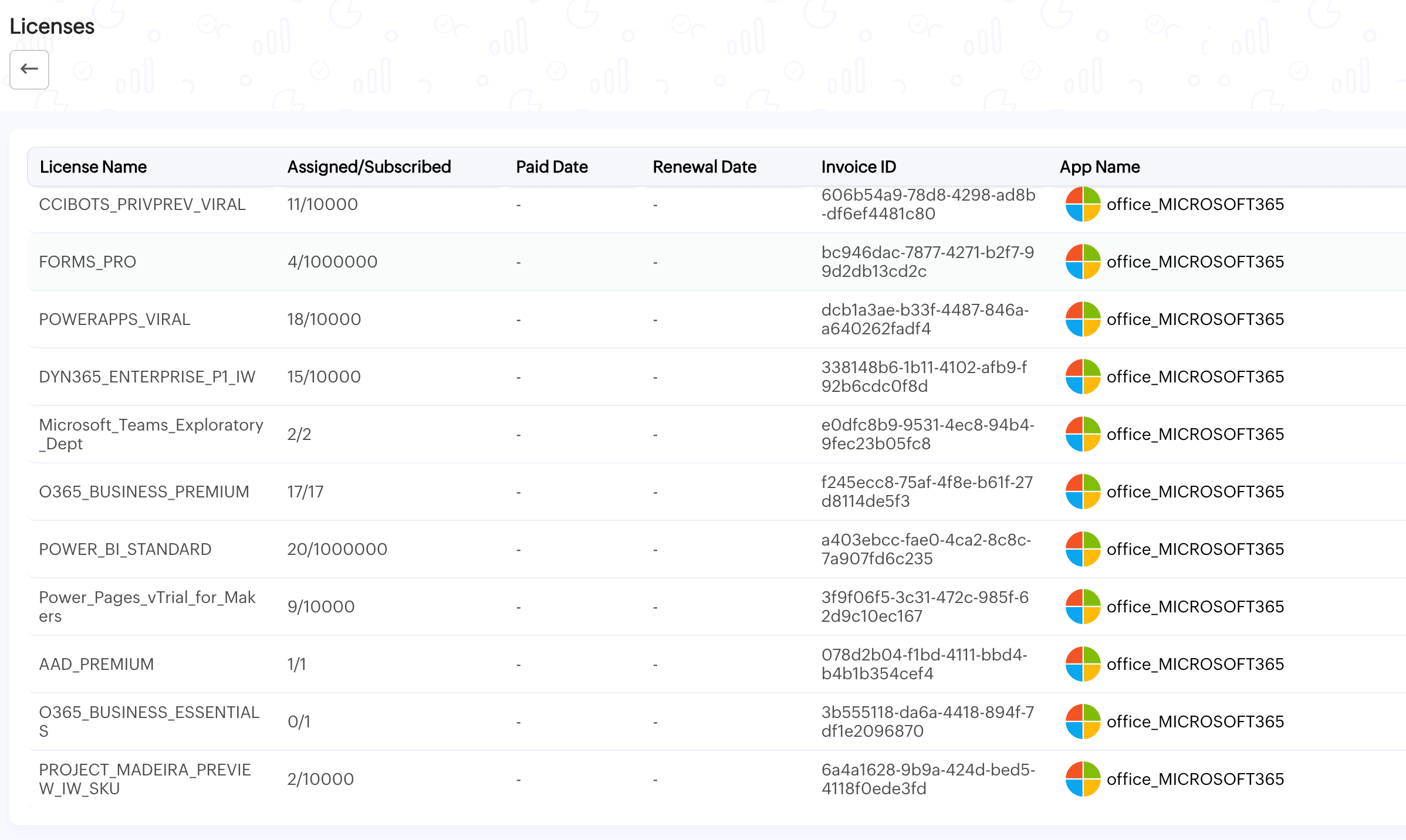1406x840 pixels.
Task: Select the Microsoft_Teams_Exploratory_Dept license name
Action: (x=151, y=434)
